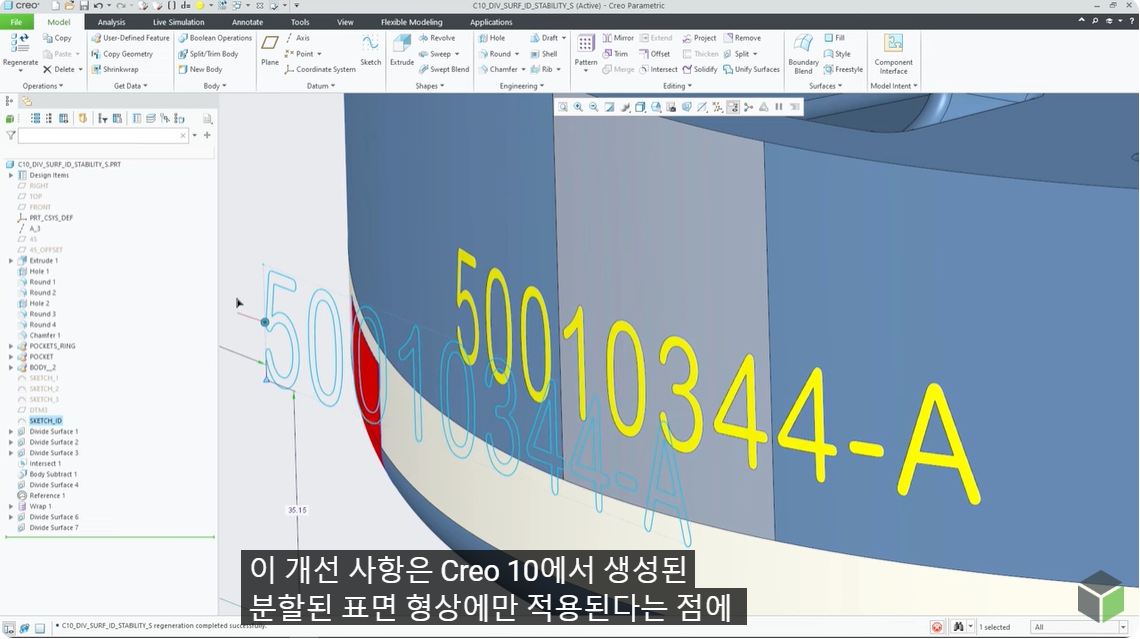Click New Body button
1140x639 pixels.
coord(201,70)
